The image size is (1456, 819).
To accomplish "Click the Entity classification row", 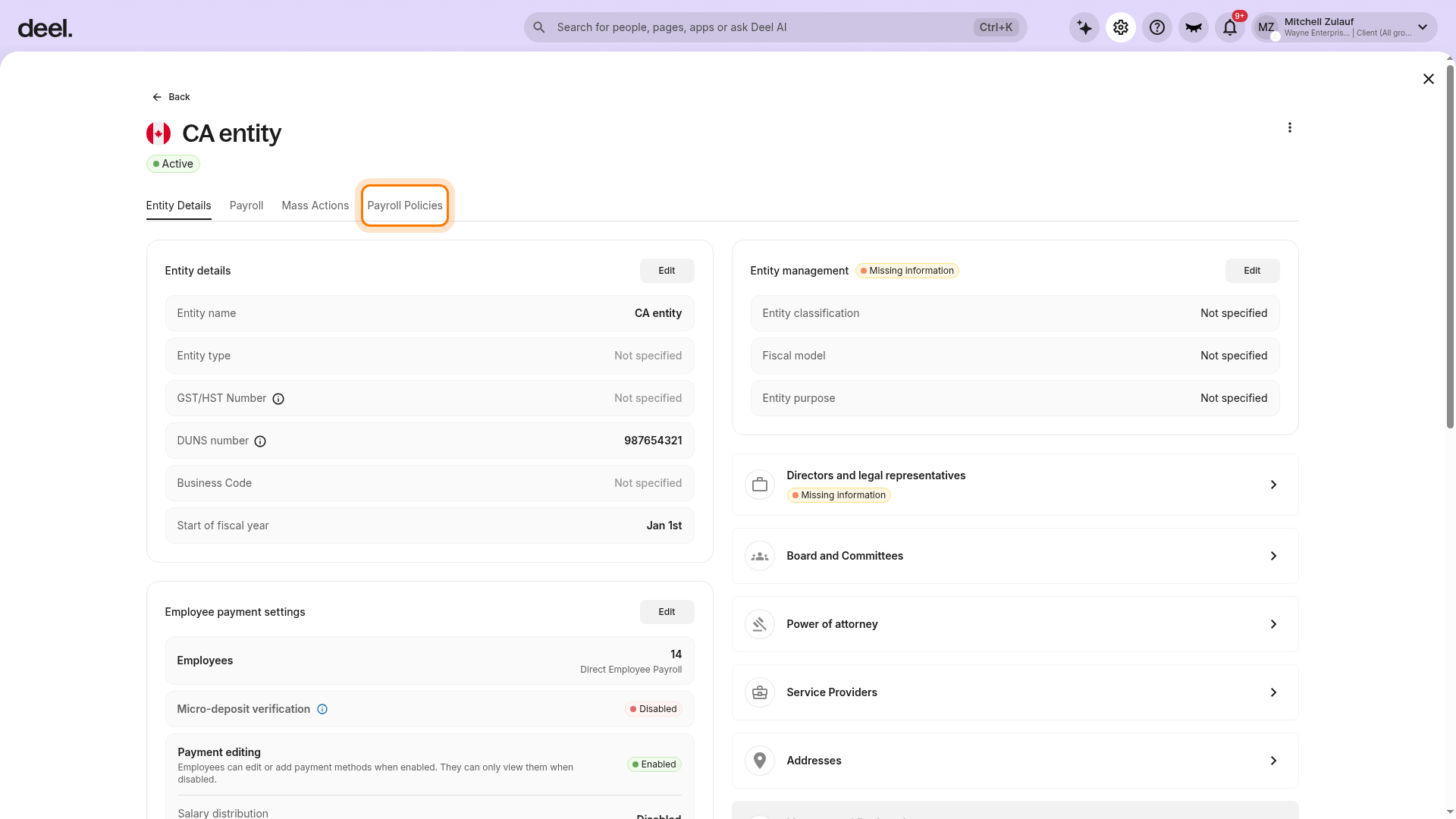I will pyautogui.click(x=1015, y=313).
